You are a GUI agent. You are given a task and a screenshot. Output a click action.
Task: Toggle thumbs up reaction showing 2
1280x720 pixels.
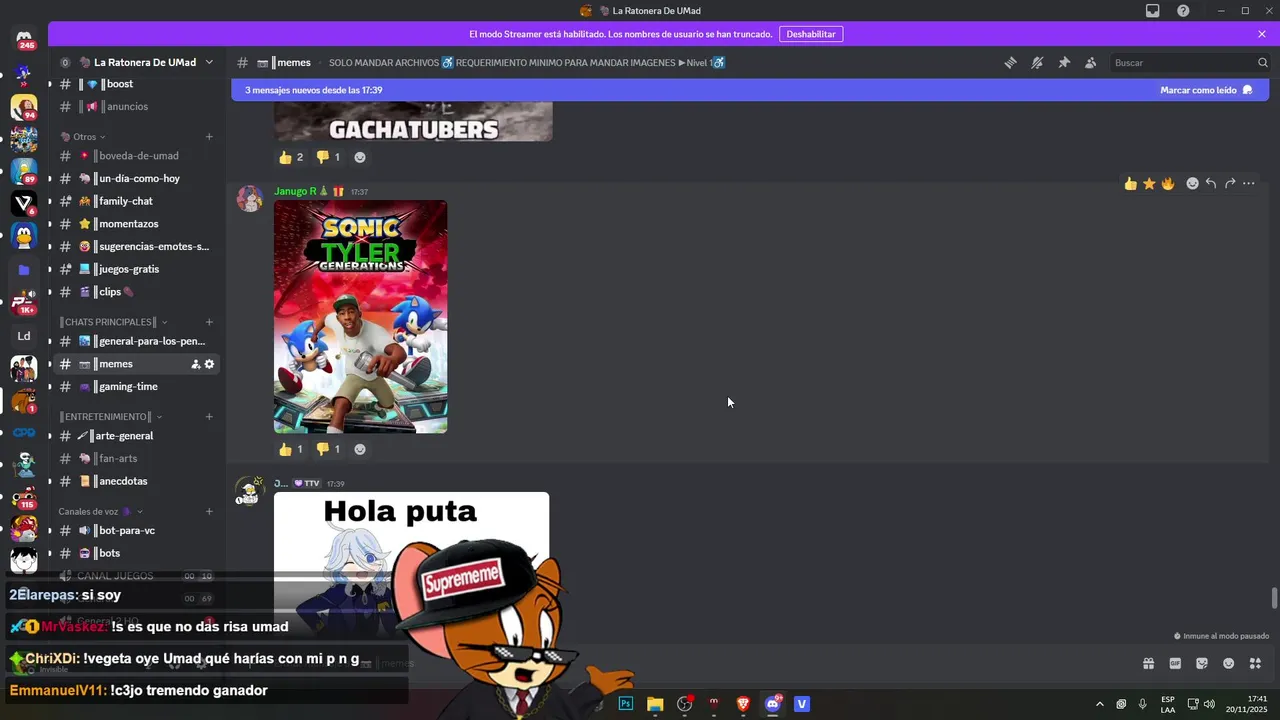pos(291,157)
